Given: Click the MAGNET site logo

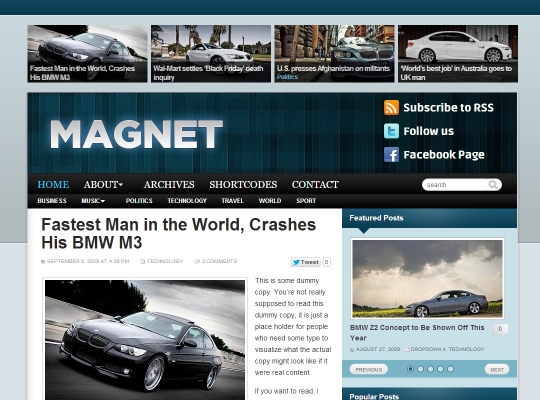Looking at the screenshot, I should click(136, 134).
